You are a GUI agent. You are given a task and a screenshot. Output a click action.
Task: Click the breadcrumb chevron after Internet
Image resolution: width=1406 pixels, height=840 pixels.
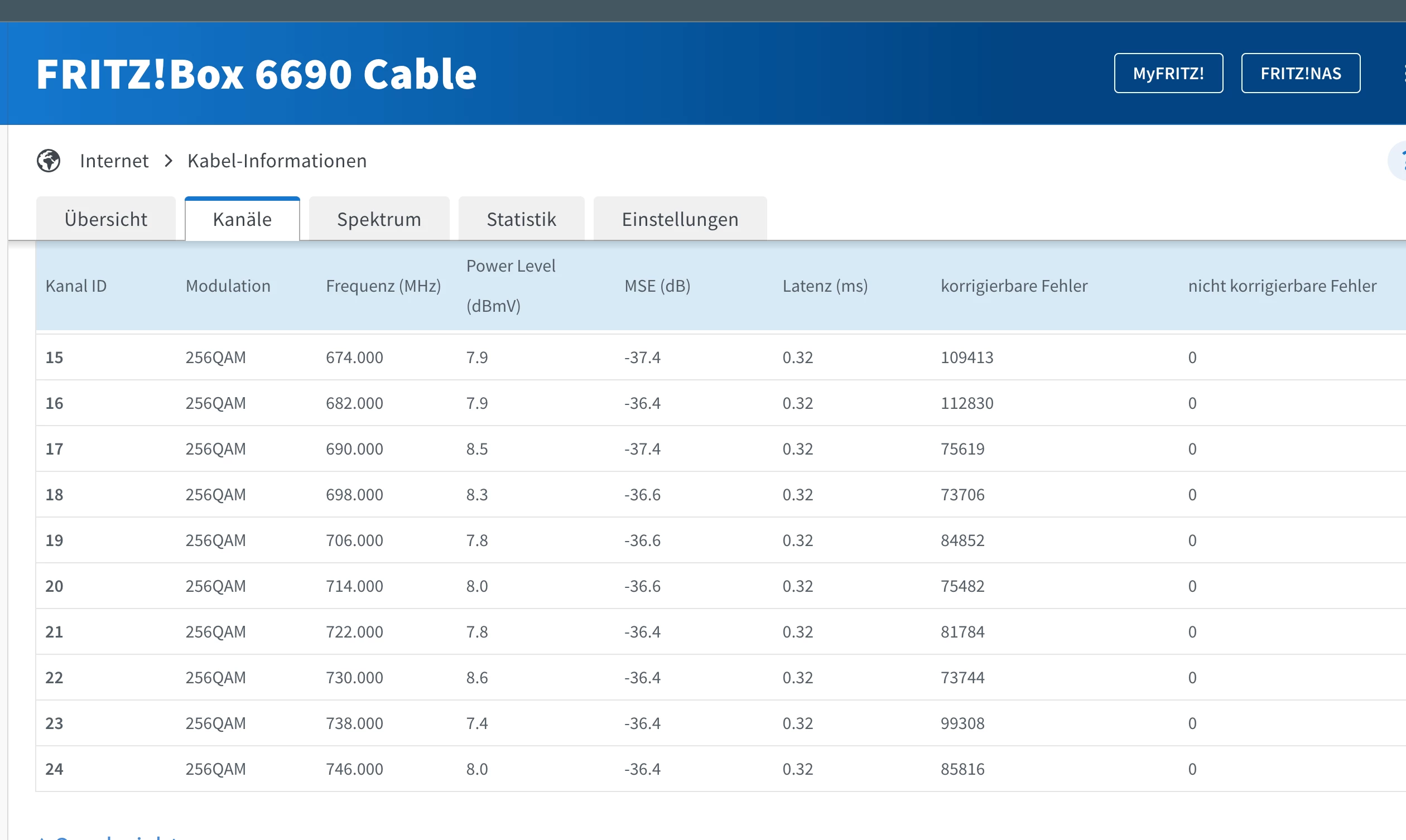168,161
